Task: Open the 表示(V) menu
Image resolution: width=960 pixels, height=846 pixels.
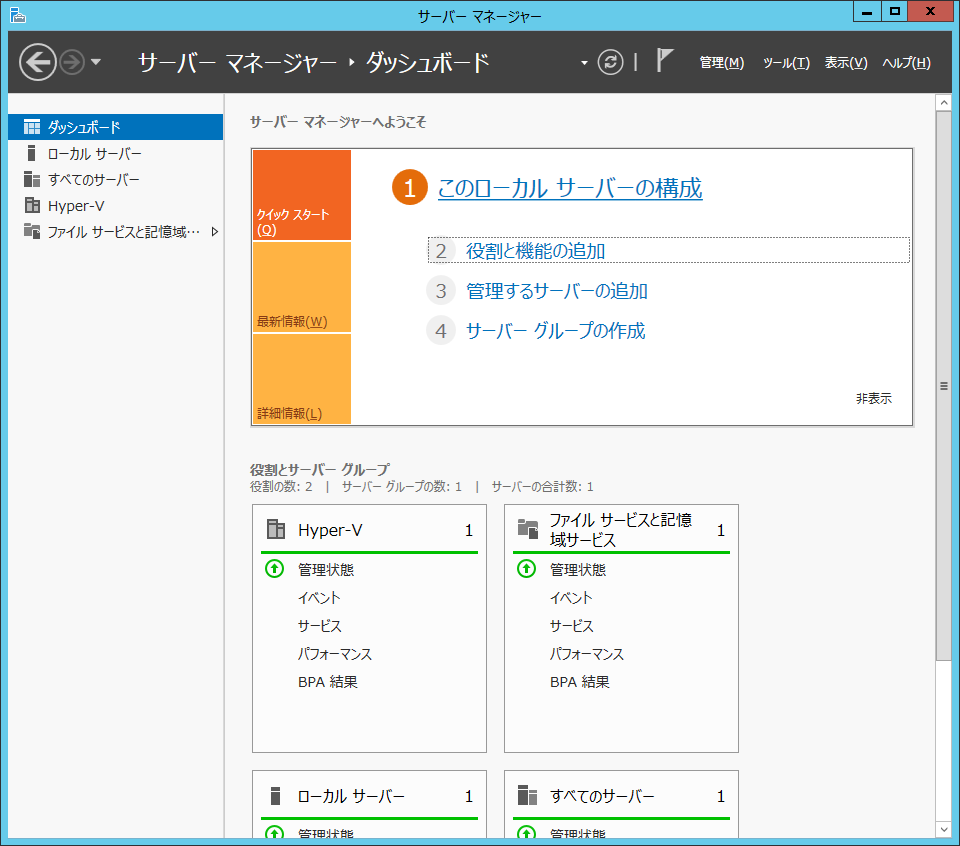Action: coord(846,62)
